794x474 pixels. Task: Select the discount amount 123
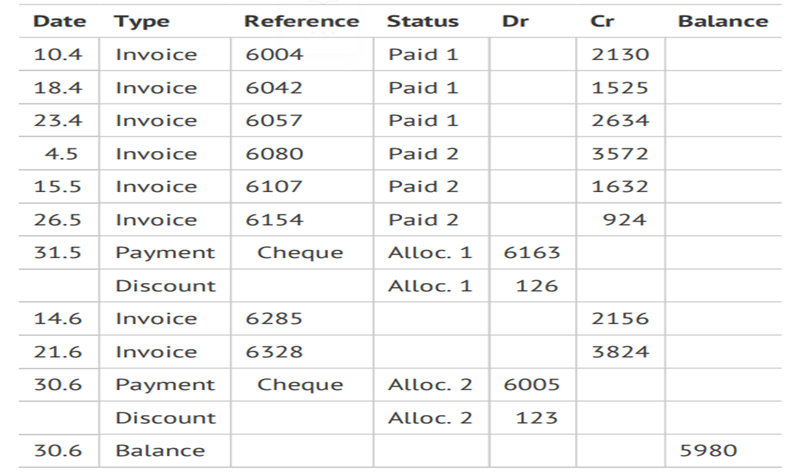pos(537,418)
